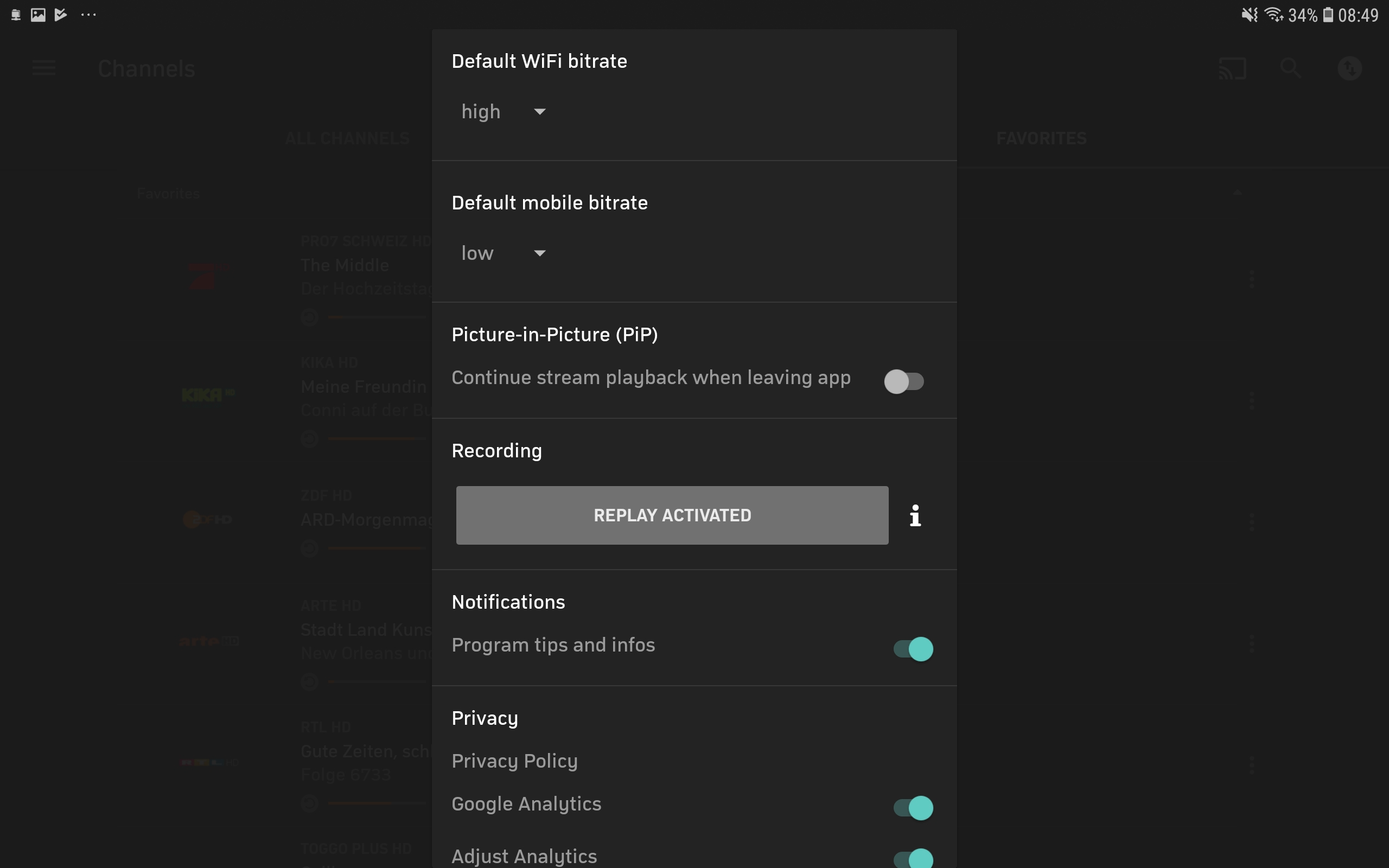
Task: Tap the Favorites section header label
Action: tap(168, 194)
